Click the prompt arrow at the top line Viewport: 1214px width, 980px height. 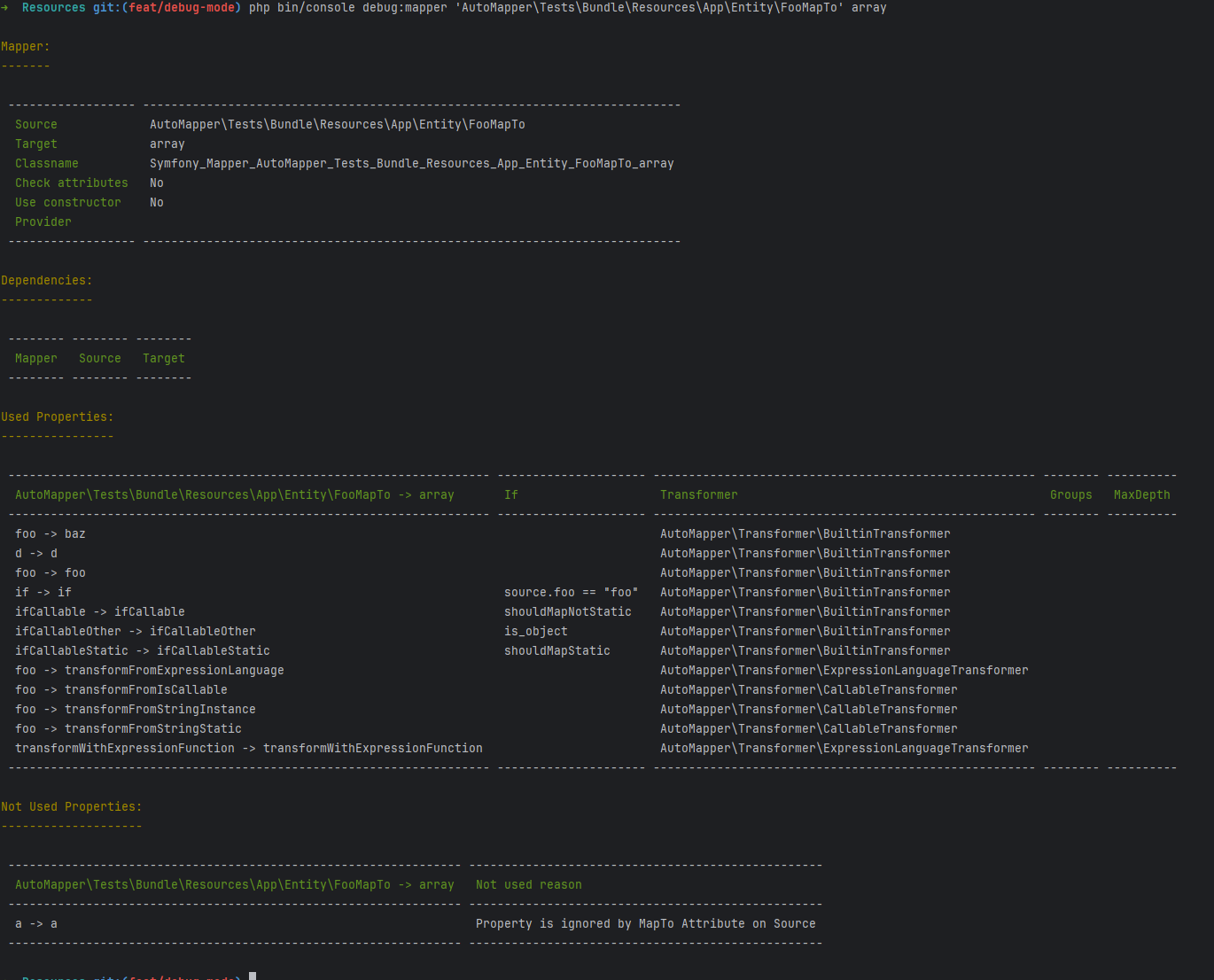click(4, 8)
